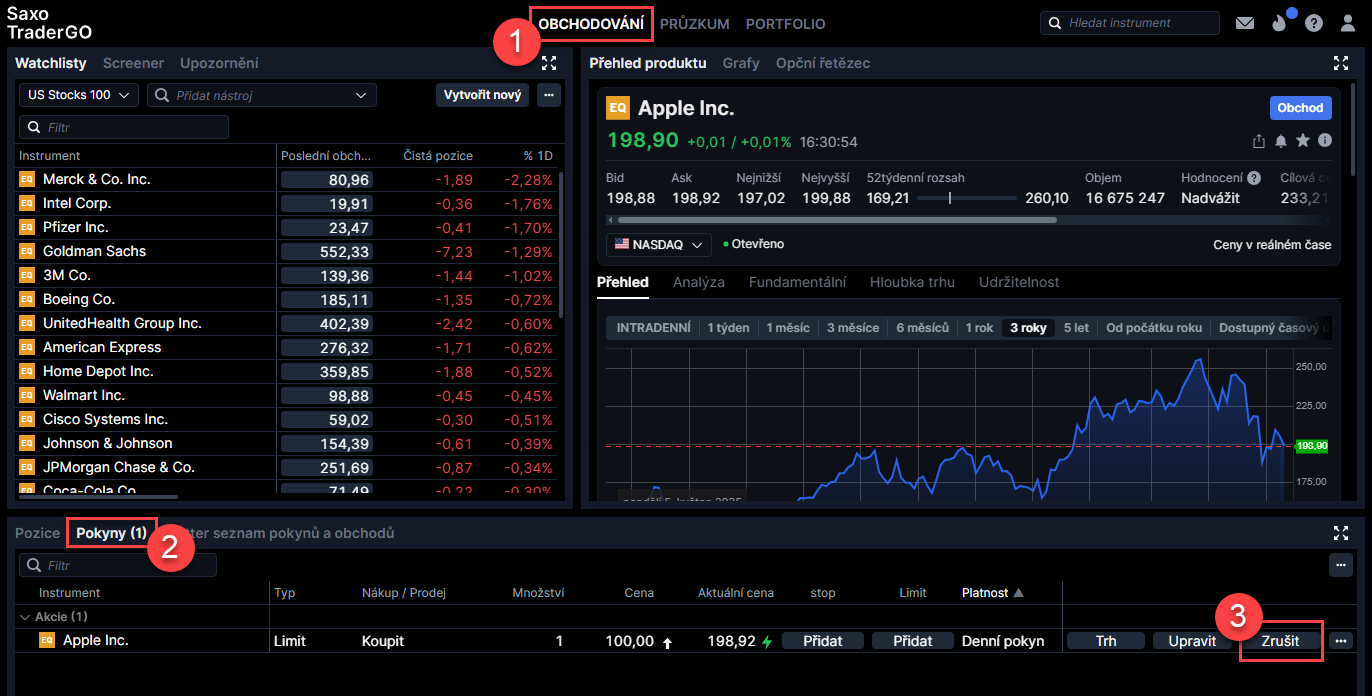Viewport: 1372px width, 696px height.
Task: Open the help question mark icon
Action: pyautogui.click(x=1314, y=23)
